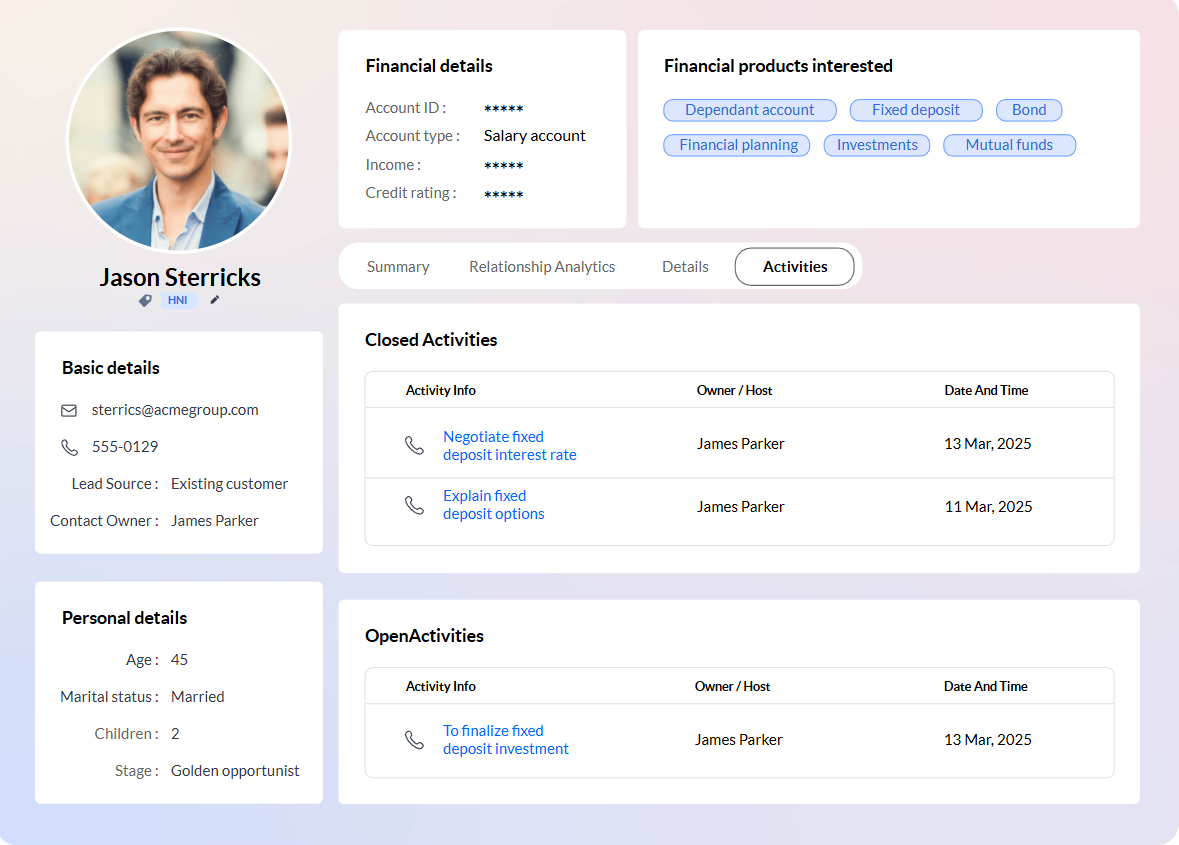The image size is (1179, 845).
Task: Select the Investments product chip
Action: coord(876,145)
